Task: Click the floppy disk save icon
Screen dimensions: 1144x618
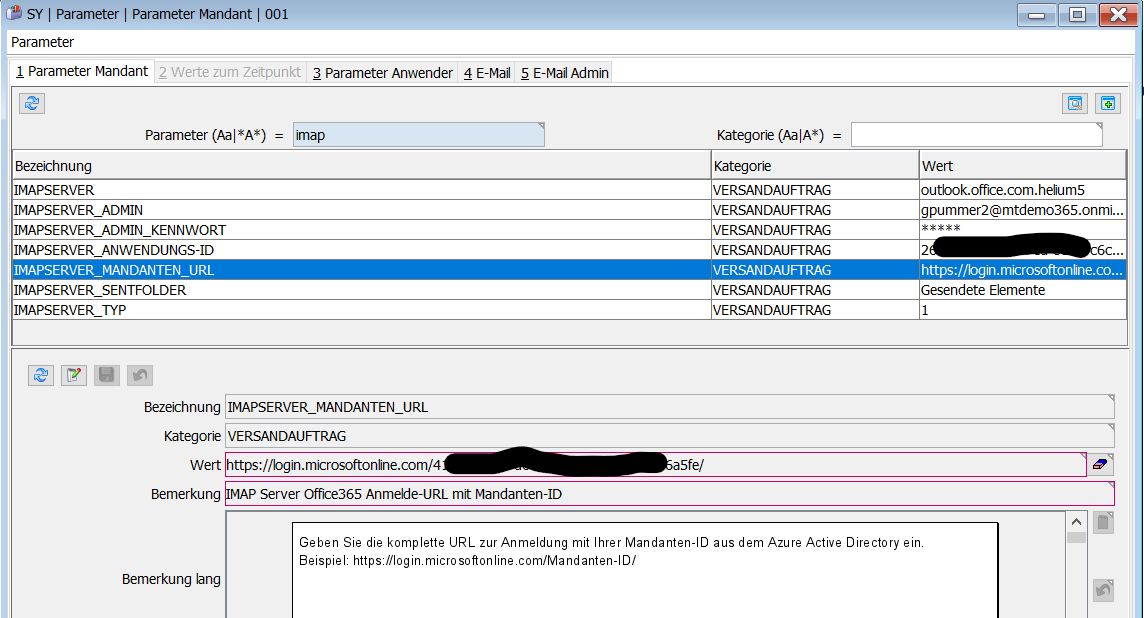Action: pyautogui.click(x=106, y=375)
